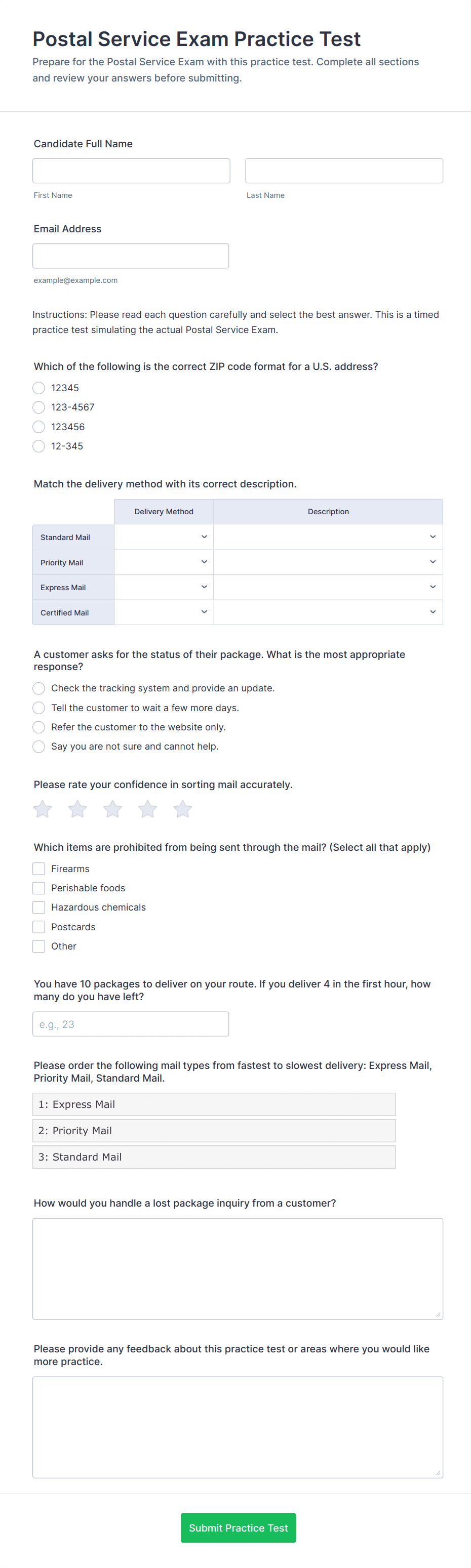
Task: Open Standard Mail delivery method dropdown
Action: pyautogui.click(x=164, y=537)
